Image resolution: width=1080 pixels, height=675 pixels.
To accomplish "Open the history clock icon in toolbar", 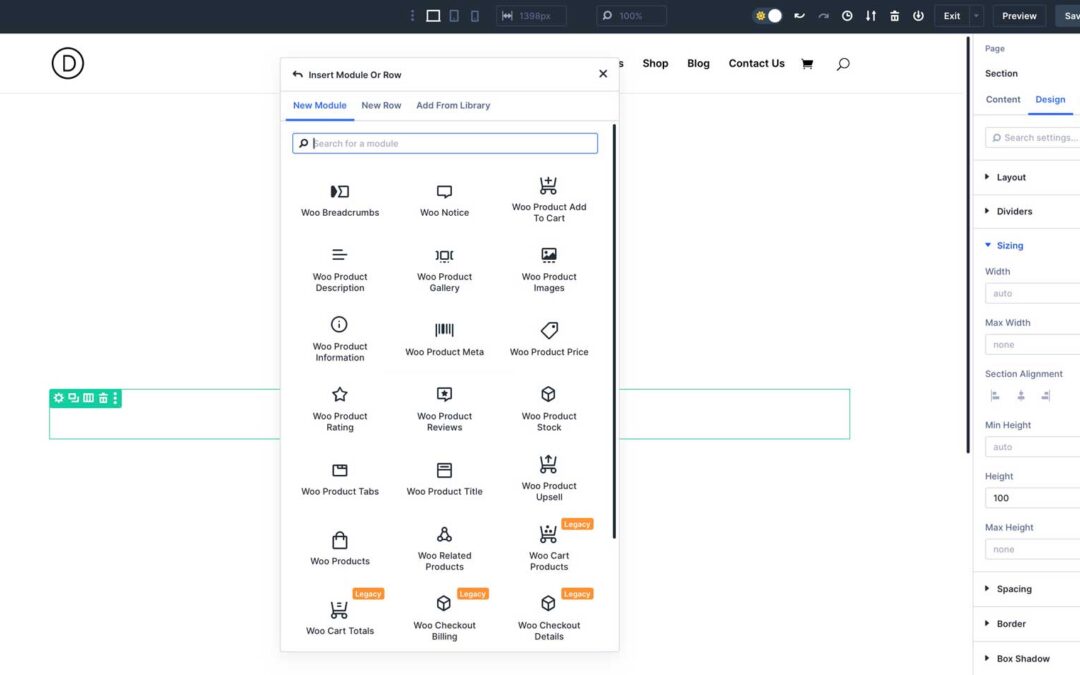I will [x=847, y=16].
